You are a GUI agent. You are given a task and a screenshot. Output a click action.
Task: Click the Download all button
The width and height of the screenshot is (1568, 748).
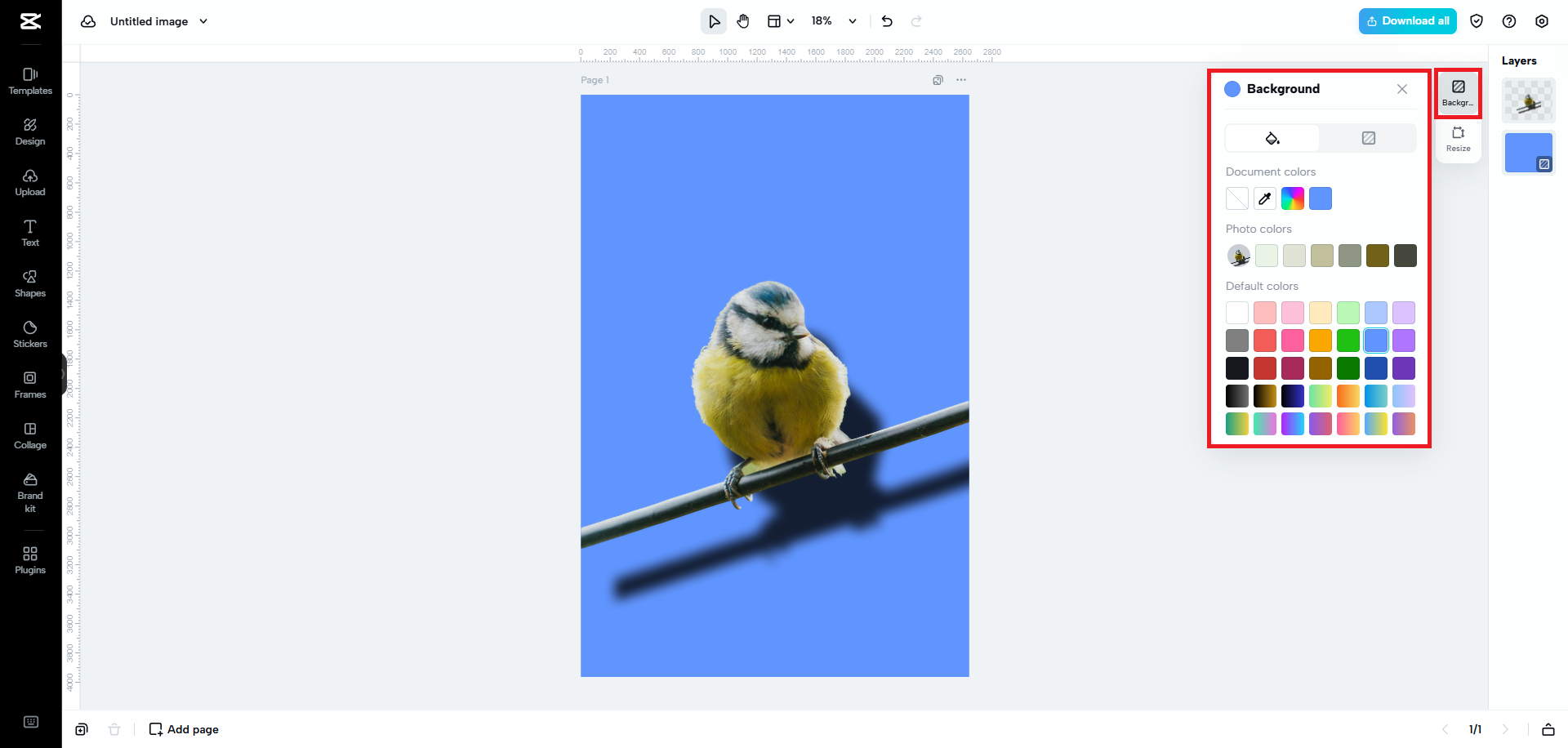point(1407,21)
